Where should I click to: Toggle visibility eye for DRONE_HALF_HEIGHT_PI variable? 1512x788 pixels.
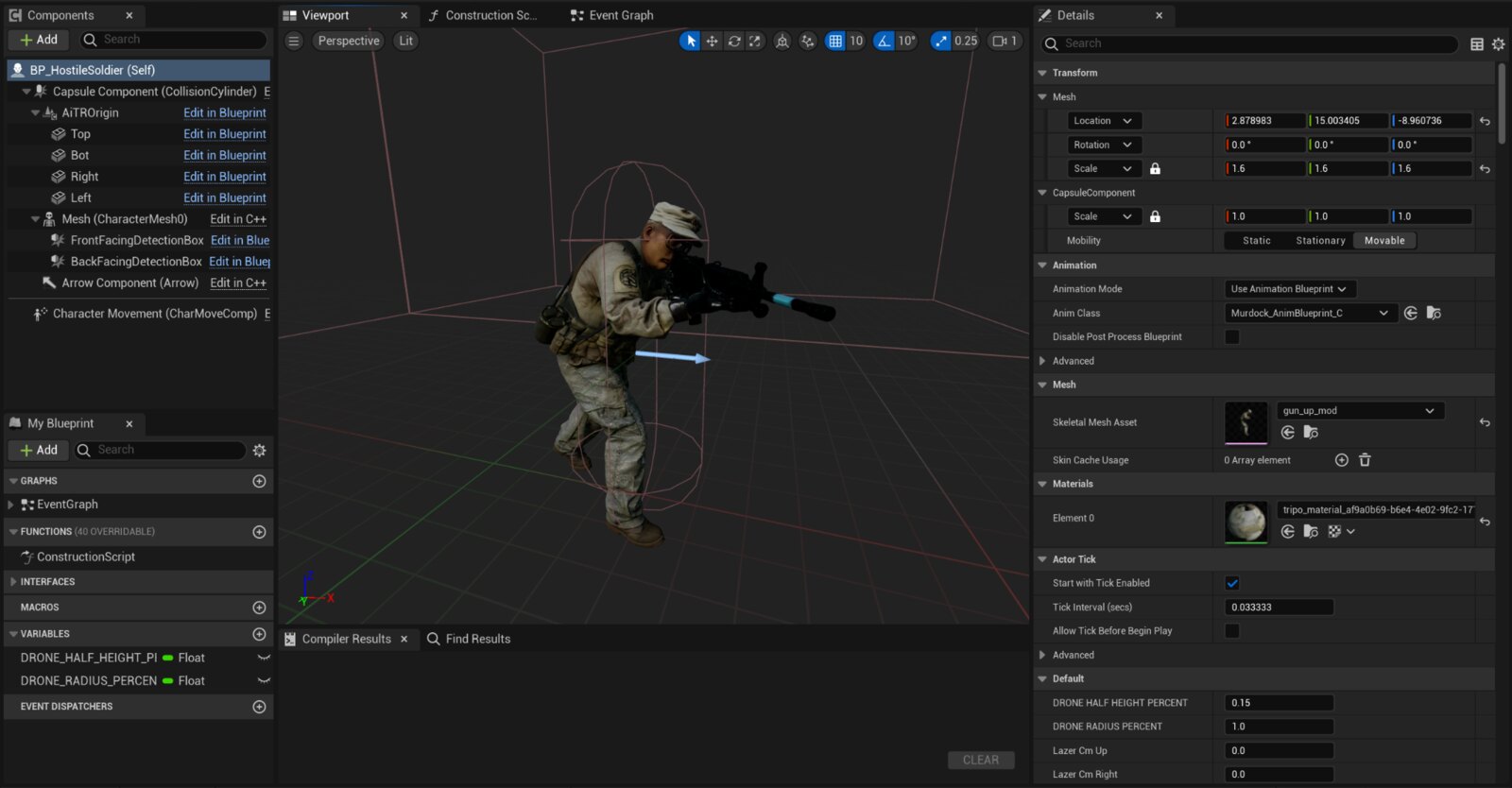click(264, 658)
